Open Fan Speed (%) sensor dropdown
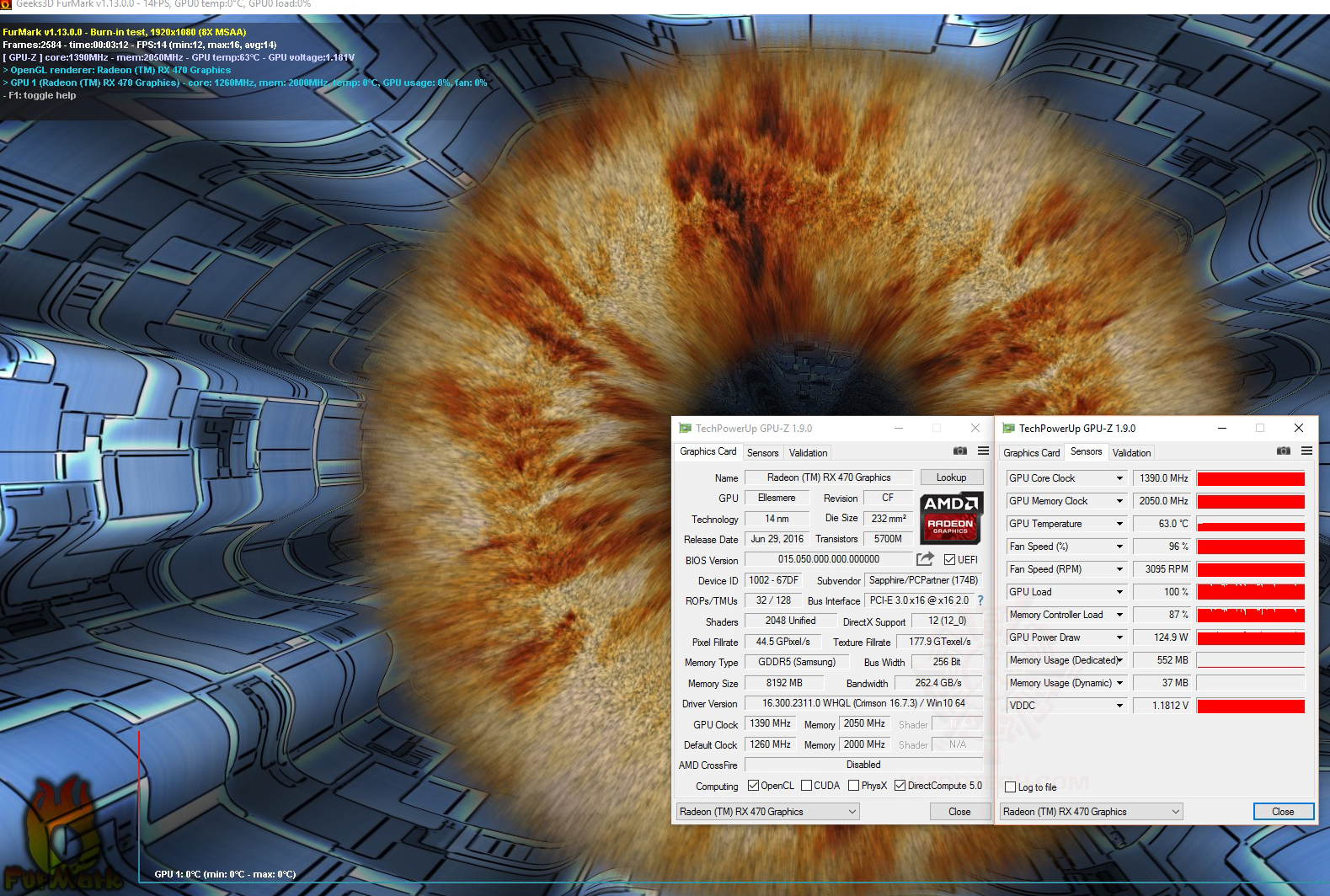 (x=1119, y=547)
